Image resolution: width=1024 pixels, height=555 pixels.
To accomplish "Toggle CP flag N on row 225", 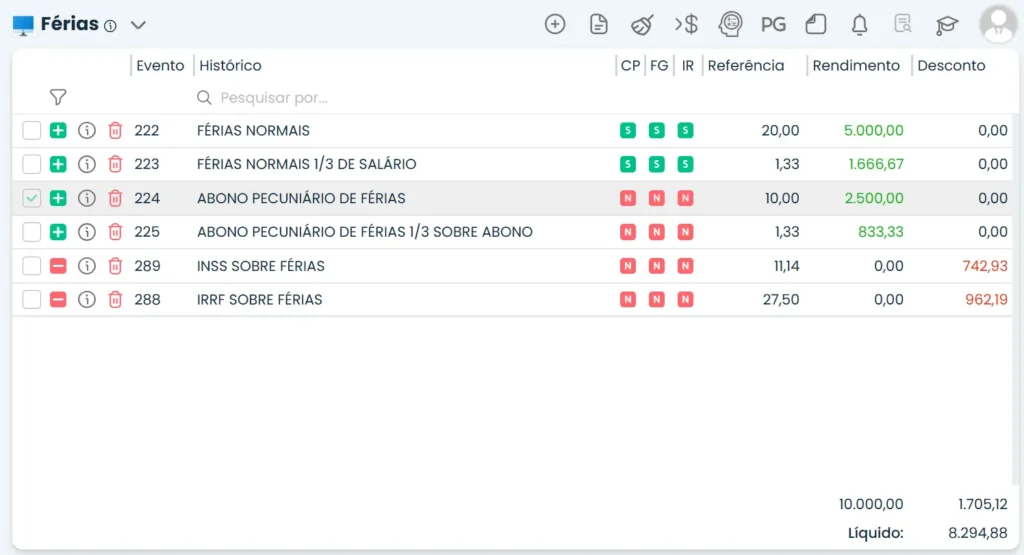I will coord(628,232).
